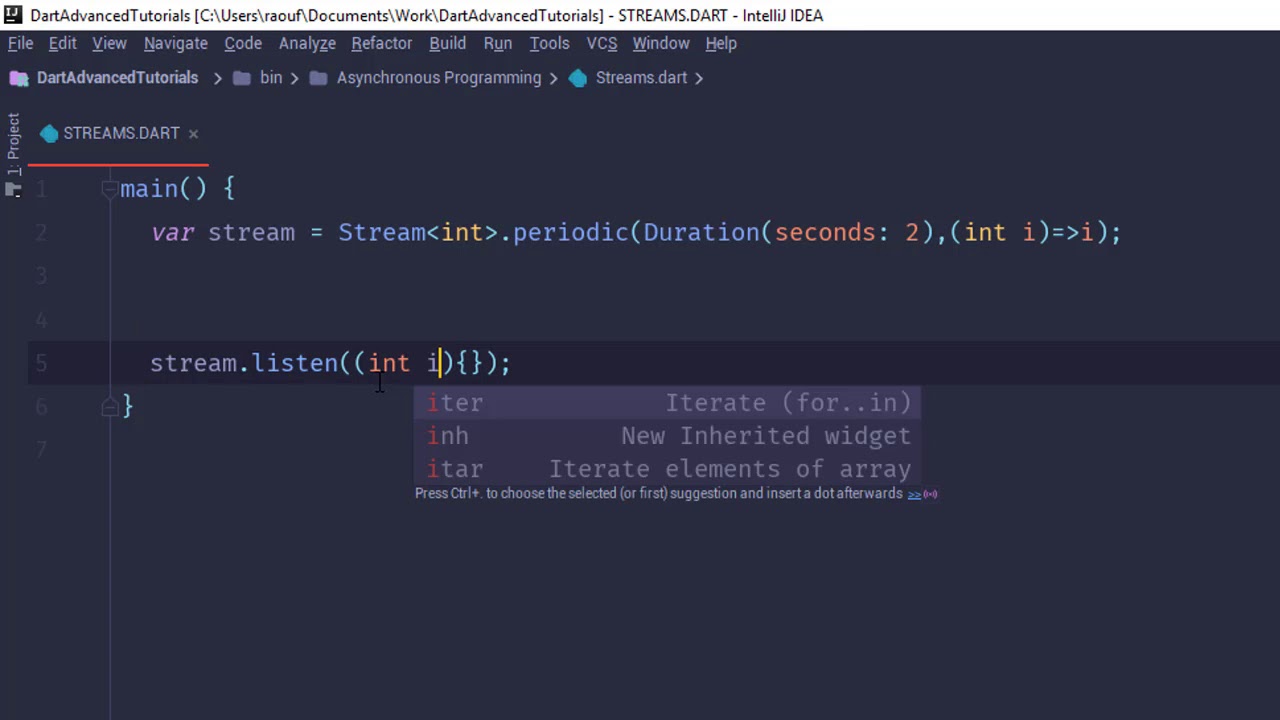The width and height of the screenshot is (1280, 720).
Task: Click the Project tool window icon
Action: tap(13, 190)
